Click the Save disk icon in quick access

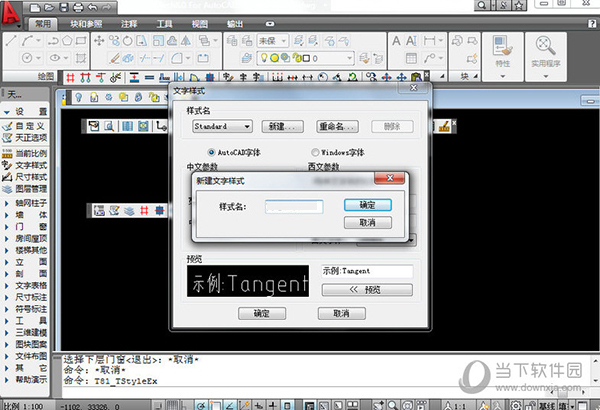pos(64,7)
